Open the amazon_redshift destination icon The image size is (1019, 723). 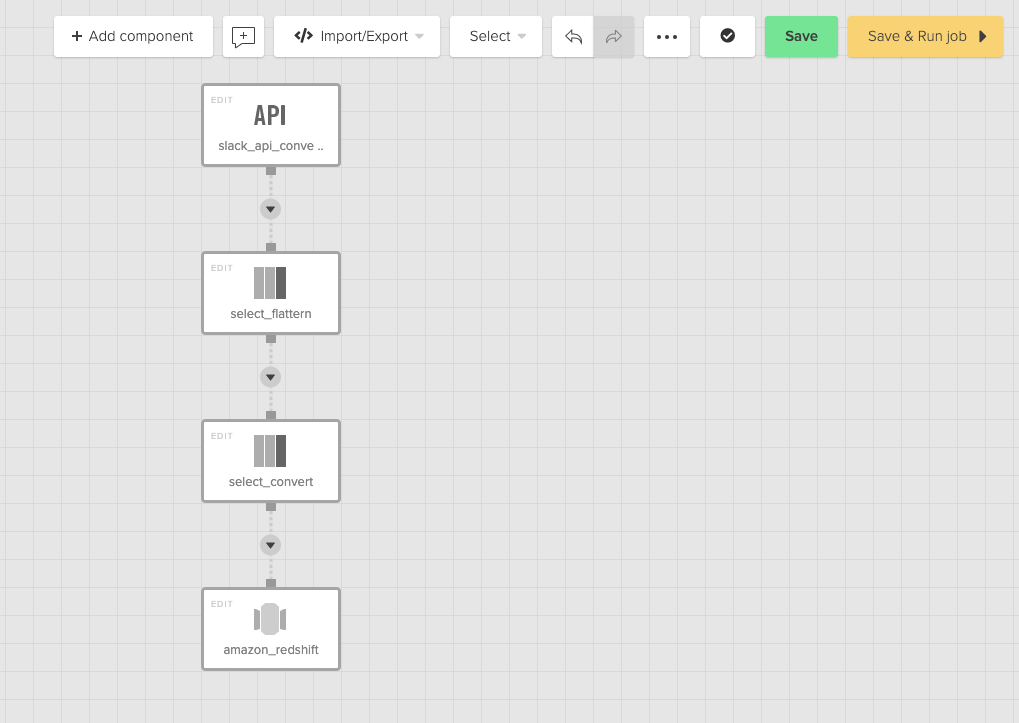coord(270,619)
